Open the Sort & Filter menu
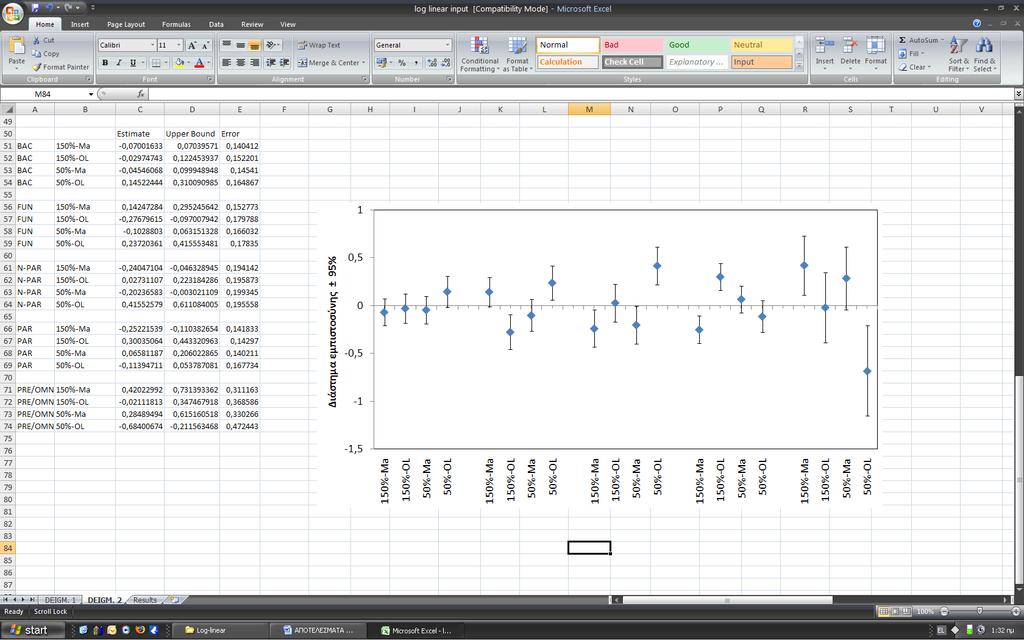1024x640 pixels. coord(958,54)
